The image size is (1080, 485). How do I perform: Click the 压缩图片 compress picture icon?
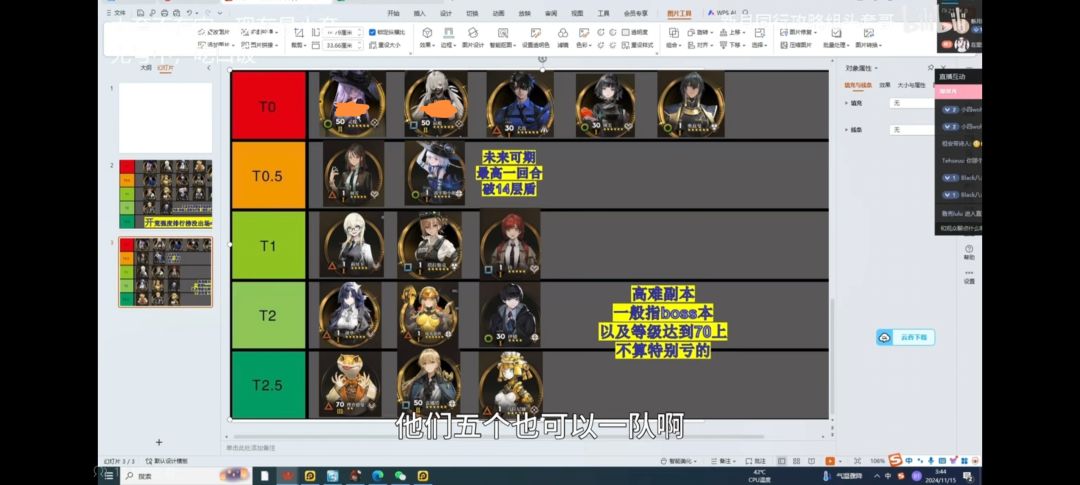(791, 45)
